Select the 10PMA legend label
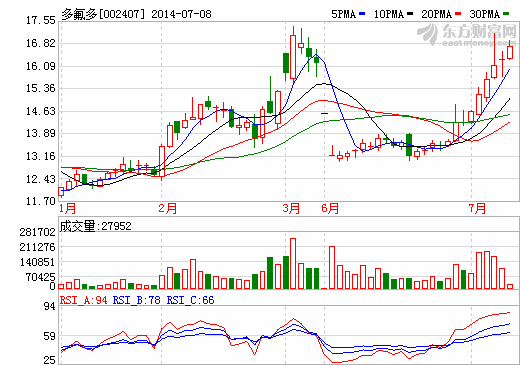The height and width of the screenshot is (365, 520). (389, 14)
